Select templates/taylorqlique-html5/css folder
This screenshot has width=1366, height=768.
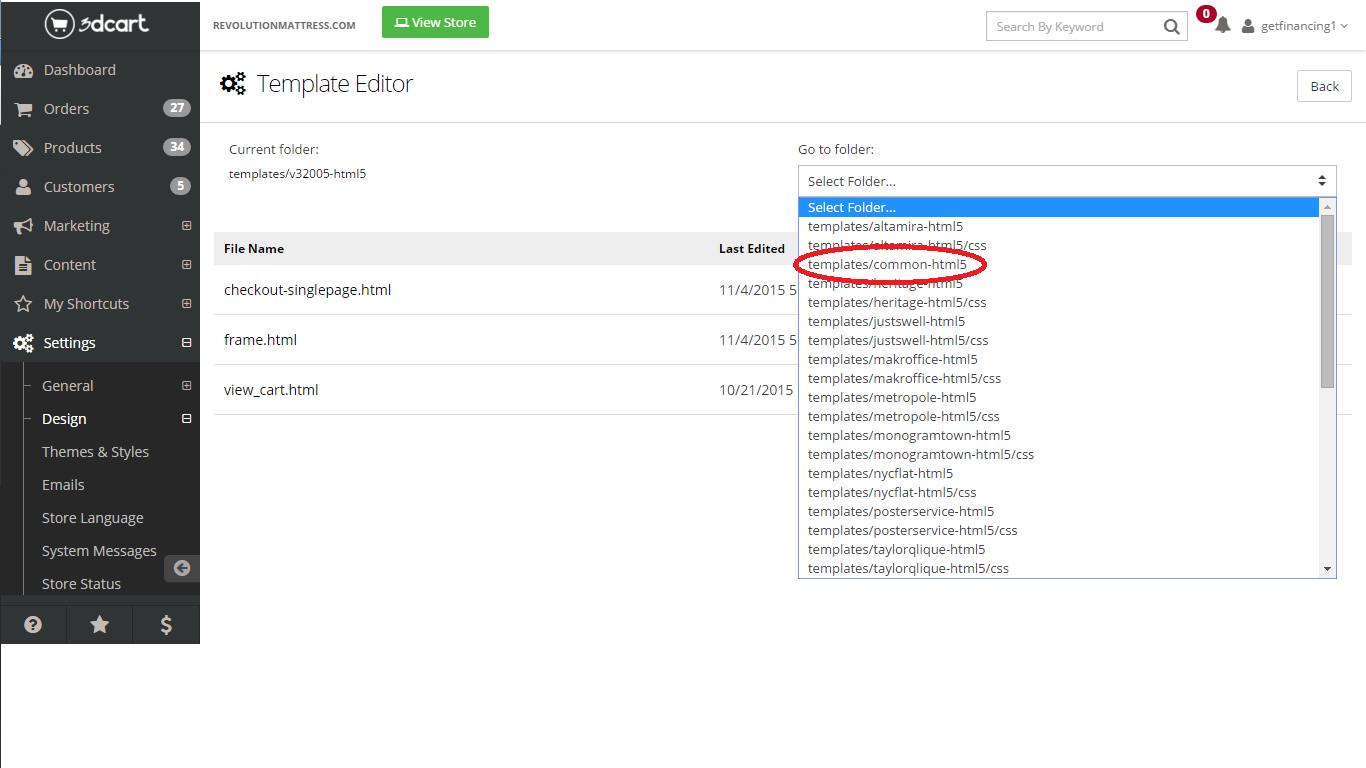[x=908, y=568]
